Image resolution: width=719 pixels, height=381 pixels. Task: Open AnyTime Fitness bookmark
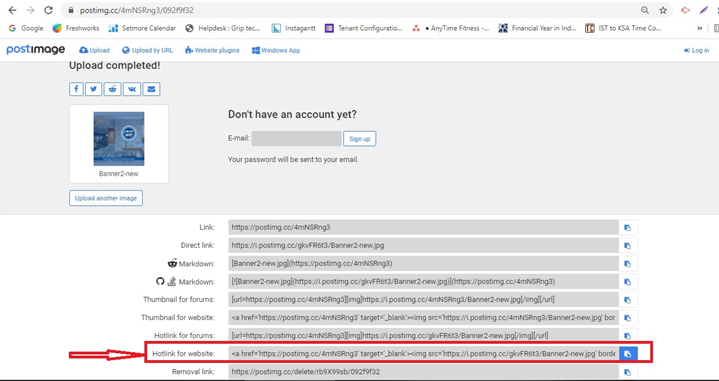click(451, 28)
